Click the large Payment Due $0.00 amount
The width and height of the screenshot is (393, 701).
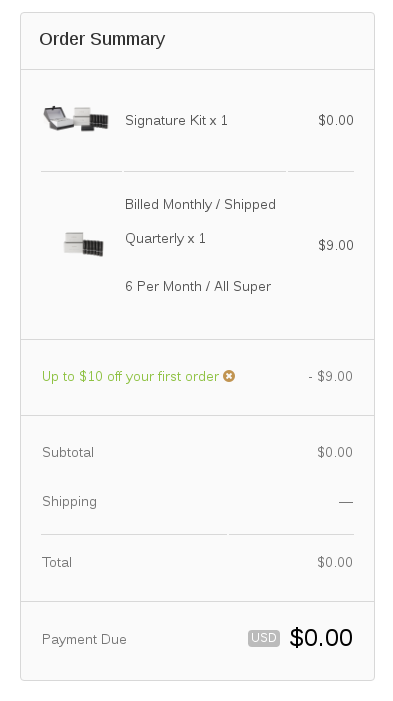point(321,638)
